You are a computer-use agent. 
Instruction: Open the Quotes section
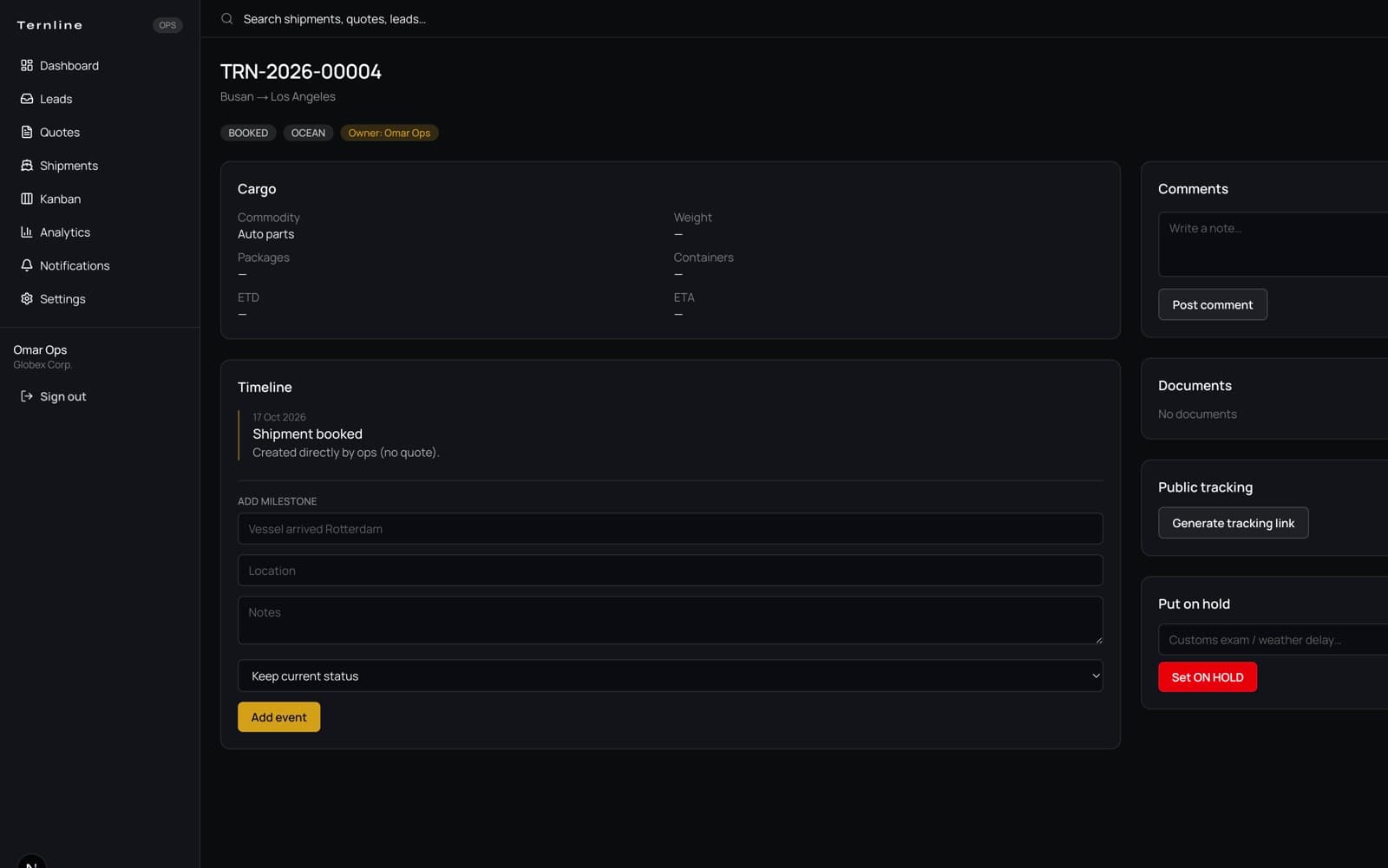(x=100, y=132)
